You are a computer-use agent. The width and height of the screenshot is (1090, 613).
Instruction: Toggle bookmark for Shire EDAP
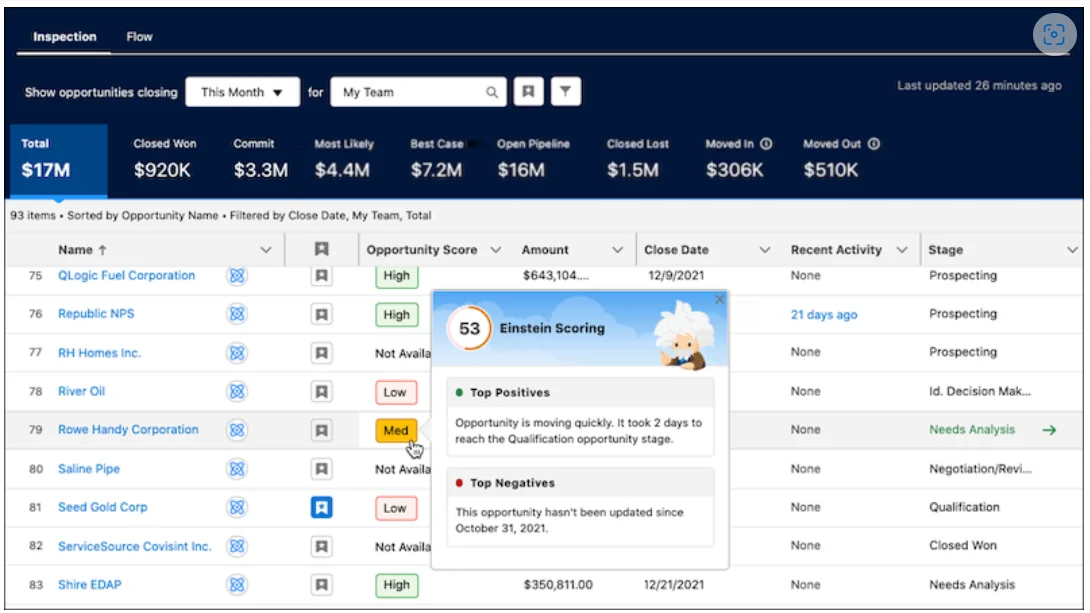[x=321, y=585]
